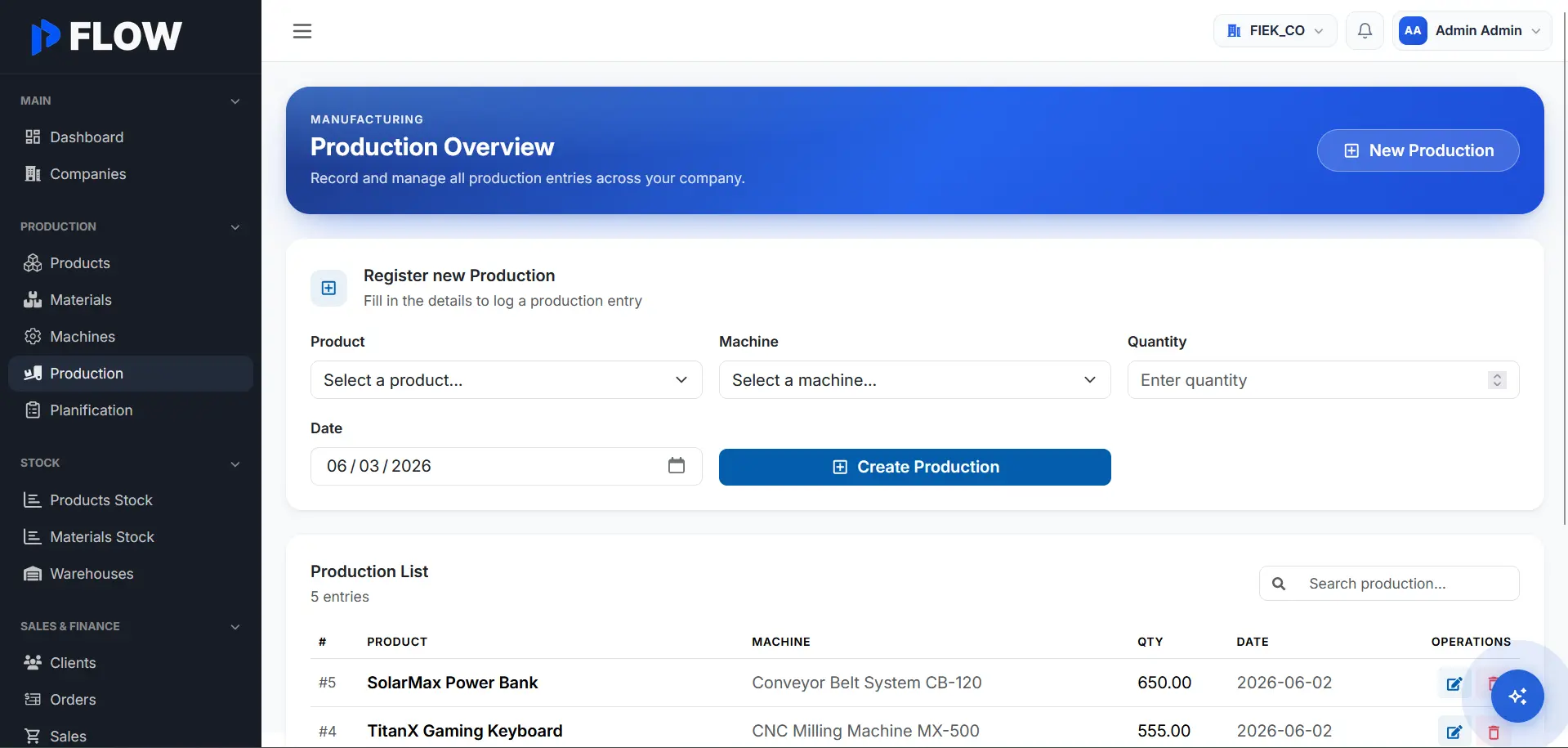Open the date picker calendar icon
The image size is (1568, 748).
(x=677, y=465)
